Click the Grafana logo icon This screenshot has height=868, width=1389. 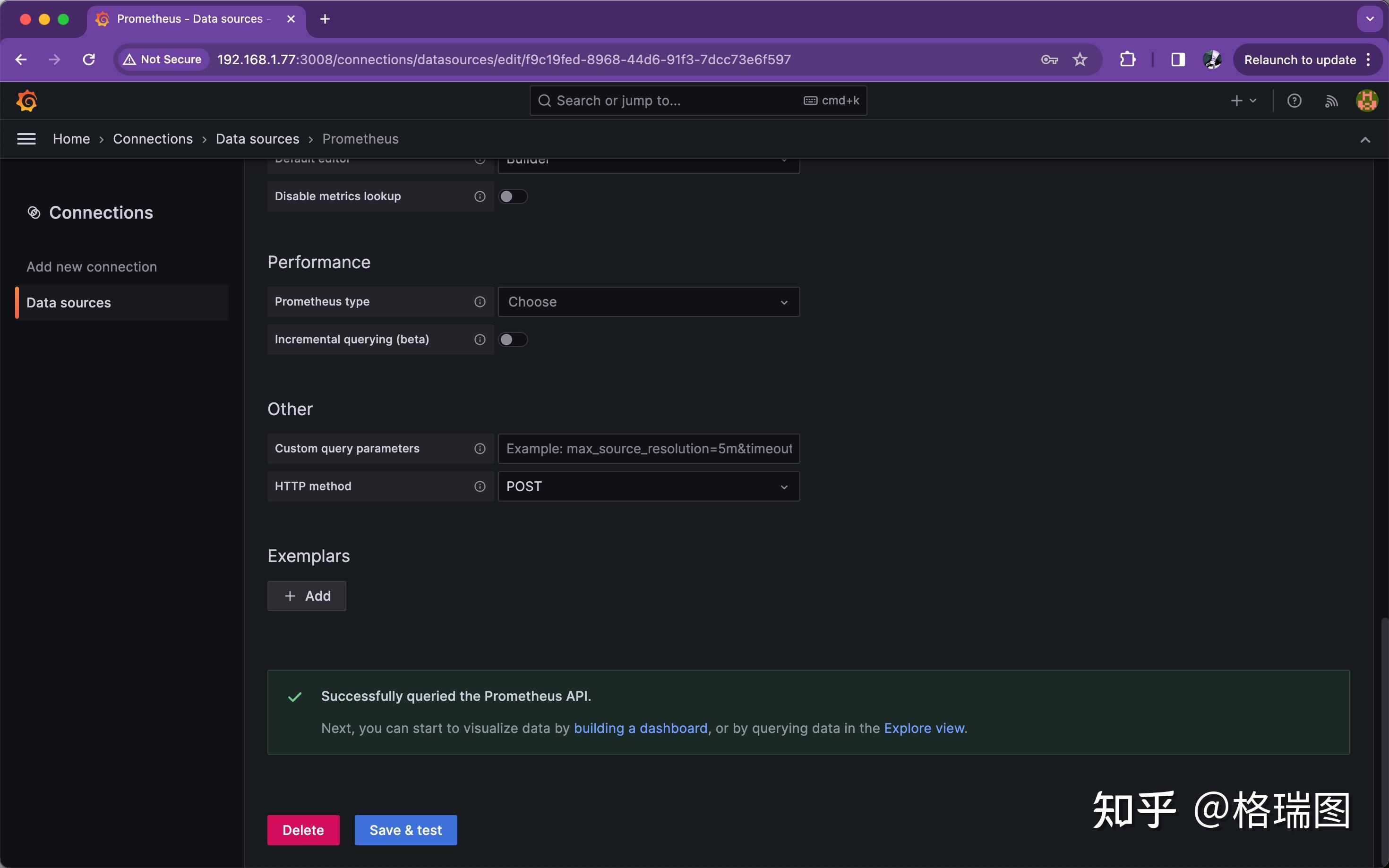[26, 101]
